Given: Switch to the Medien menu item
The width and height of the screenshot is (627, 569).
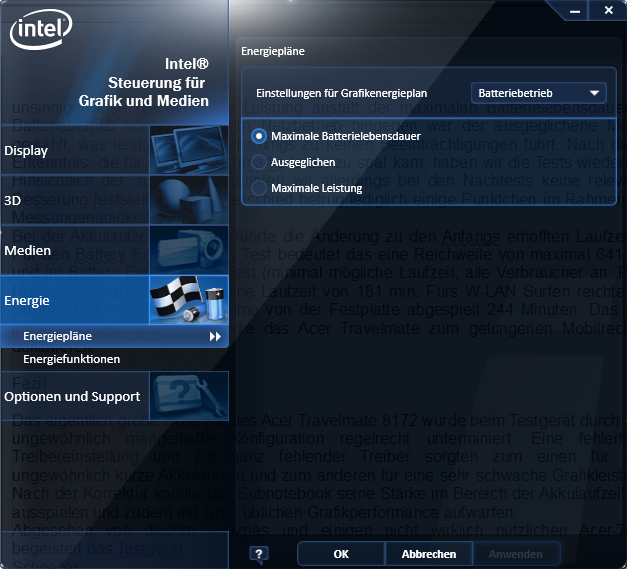Looking at the screenshot, I should [x=114, y=250].
